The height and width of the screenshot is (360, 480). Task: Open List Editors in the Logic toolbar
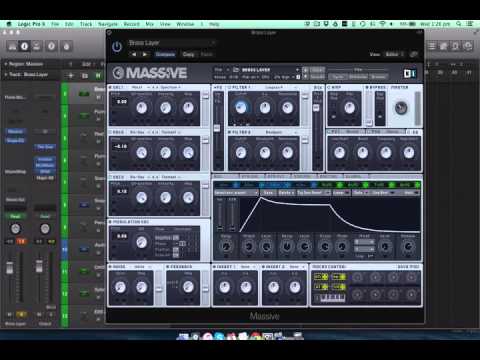(x=432, y=46)
